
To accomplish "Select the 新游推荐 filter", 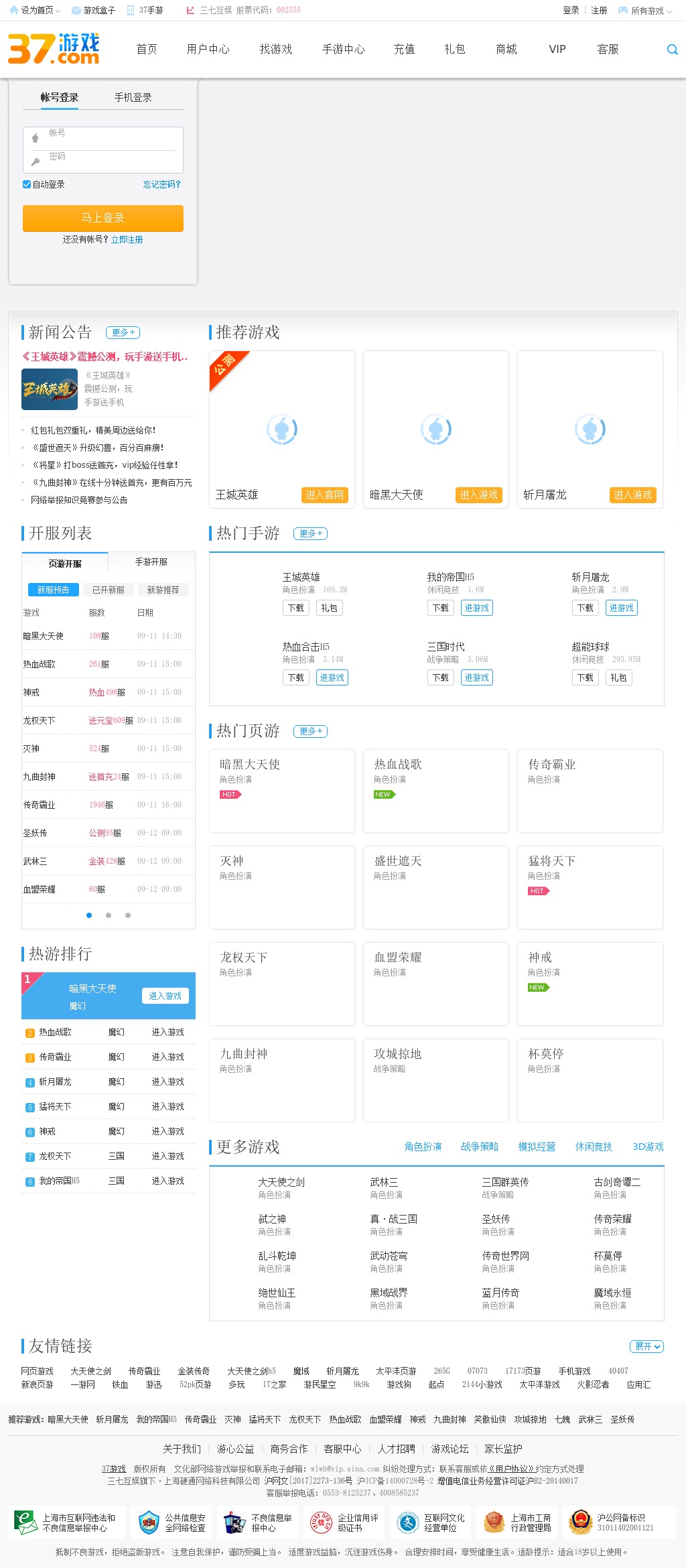I will pyautogui.click(x=163, y=590).
